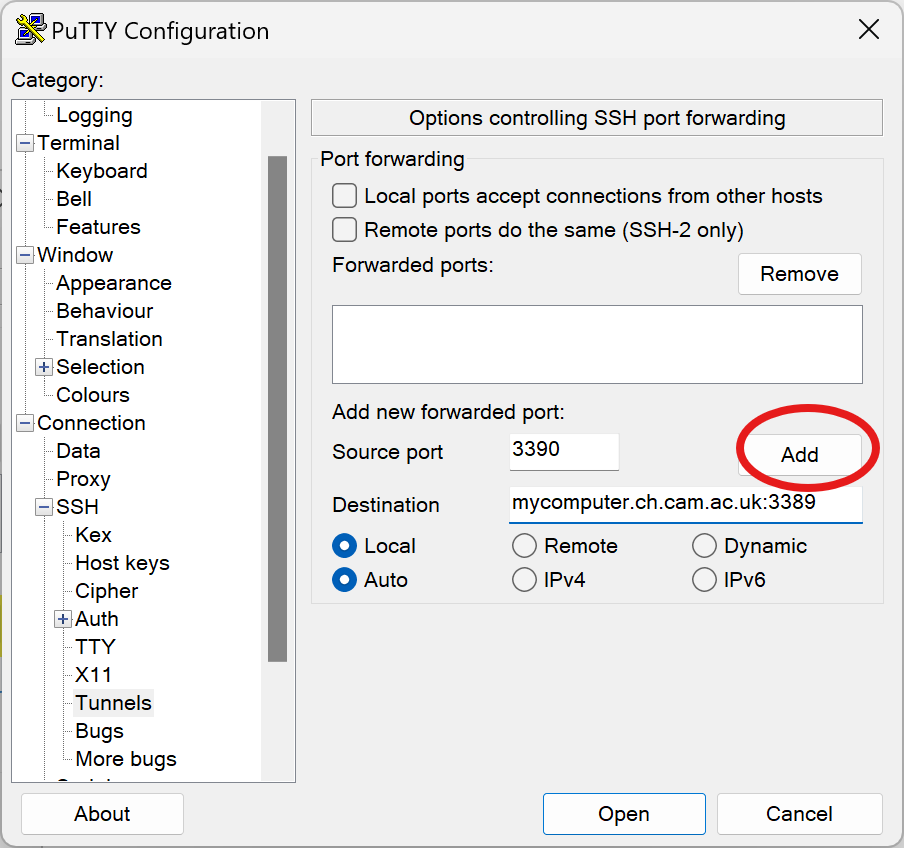
Task: Select the Window category label
Action: coord(75,255)
